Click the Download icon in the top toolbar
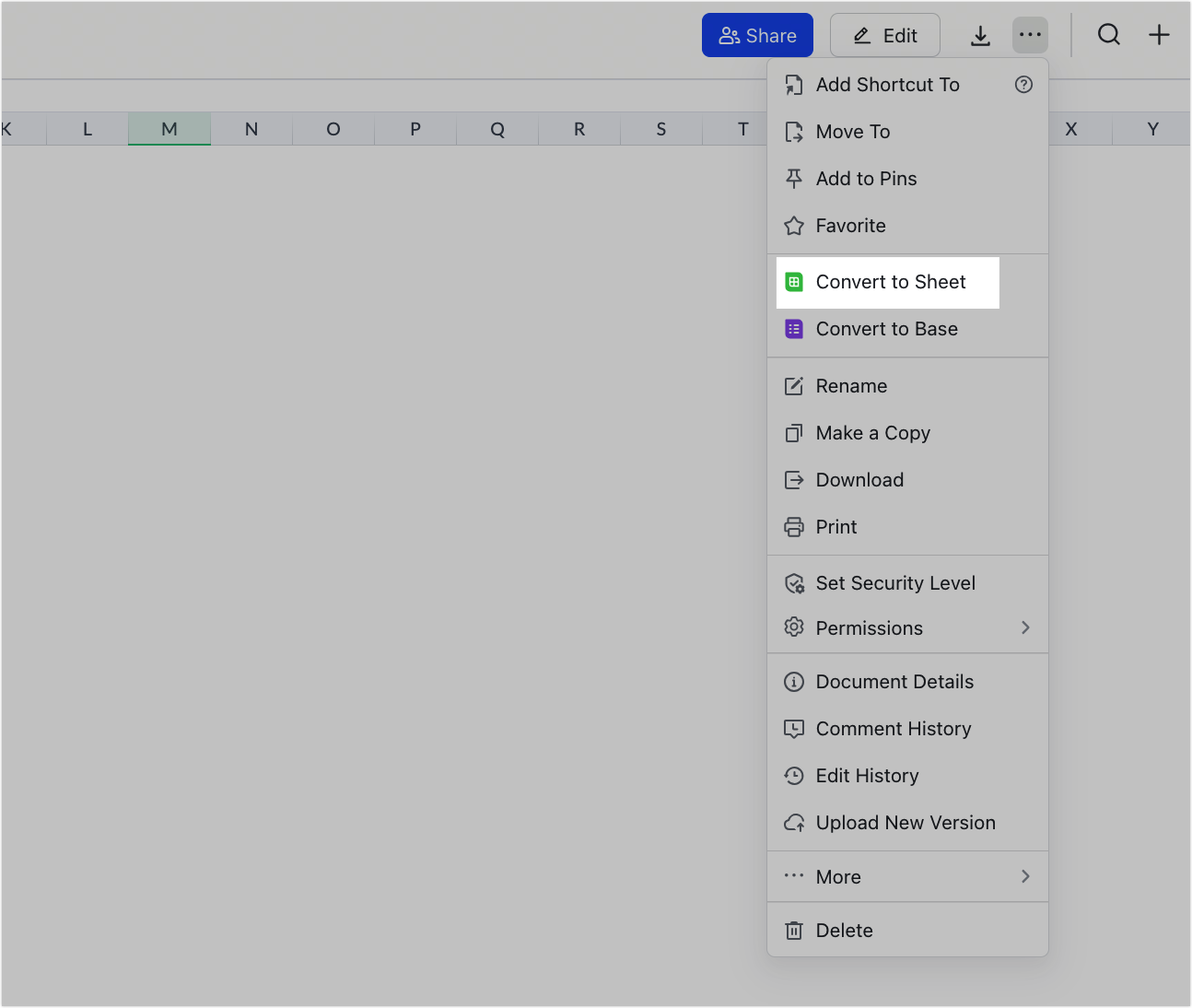This screenshot has width=1192, height=1008. pos(980,35)
